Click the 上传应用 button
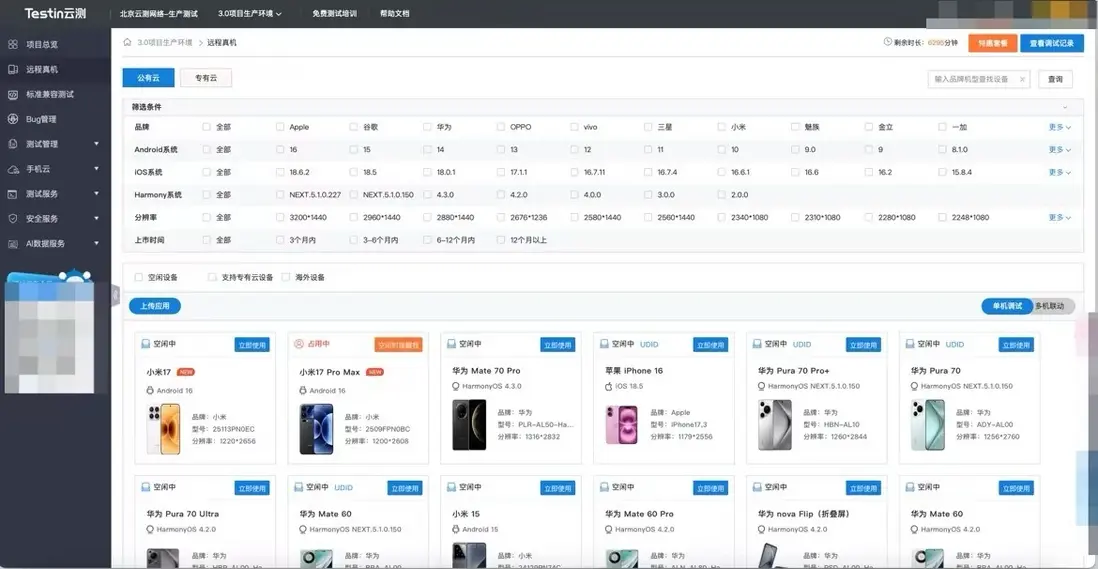Image resolution: width=1098 pixels, height=569 pixels. pos(155,306)
